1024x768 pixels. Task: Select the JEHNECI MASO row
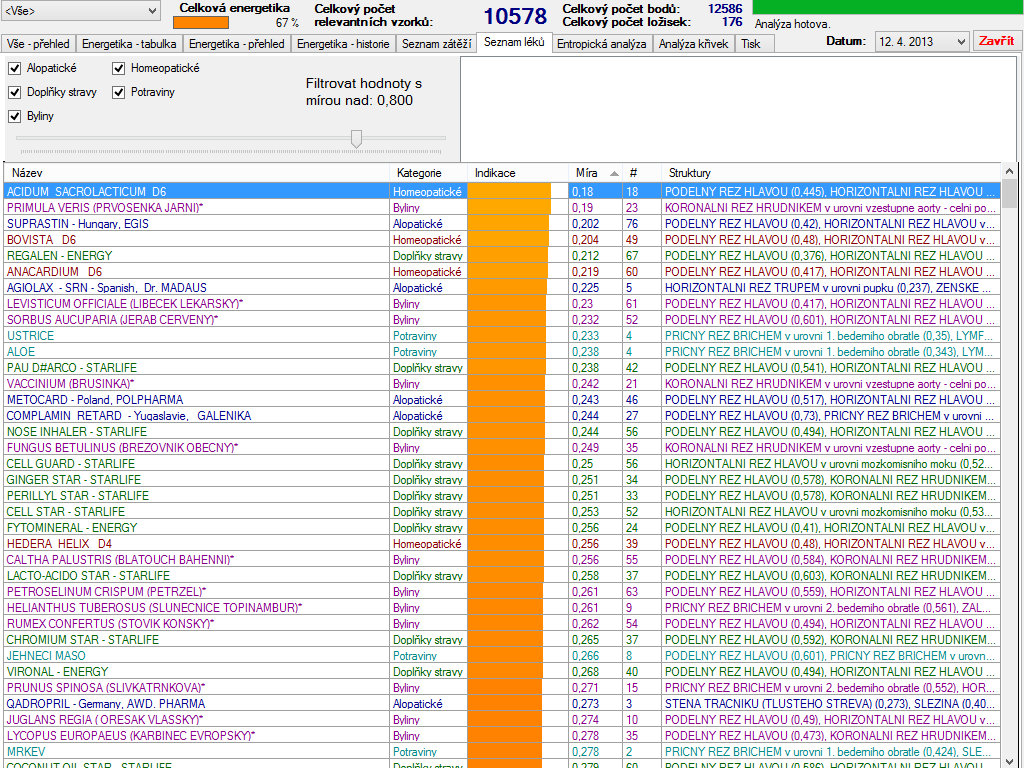pyautogui.click(x=502, y=656)
